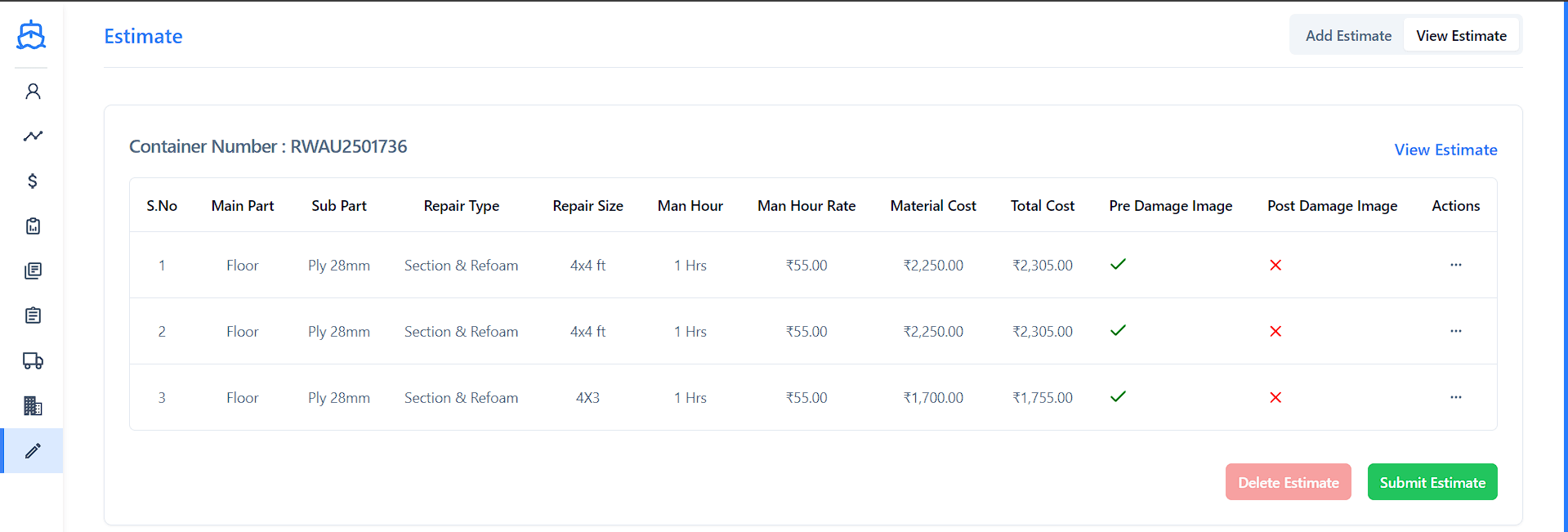Click the office building sidebar icon
The height and width of the screenshot is (532, 1568).
(33, 406)
